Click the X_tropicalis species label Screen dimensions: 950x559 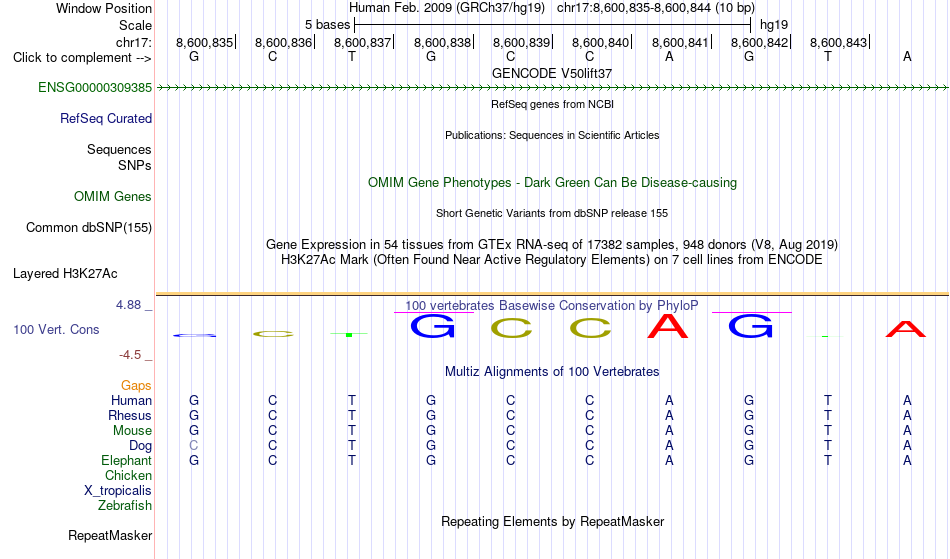(118, 491)
